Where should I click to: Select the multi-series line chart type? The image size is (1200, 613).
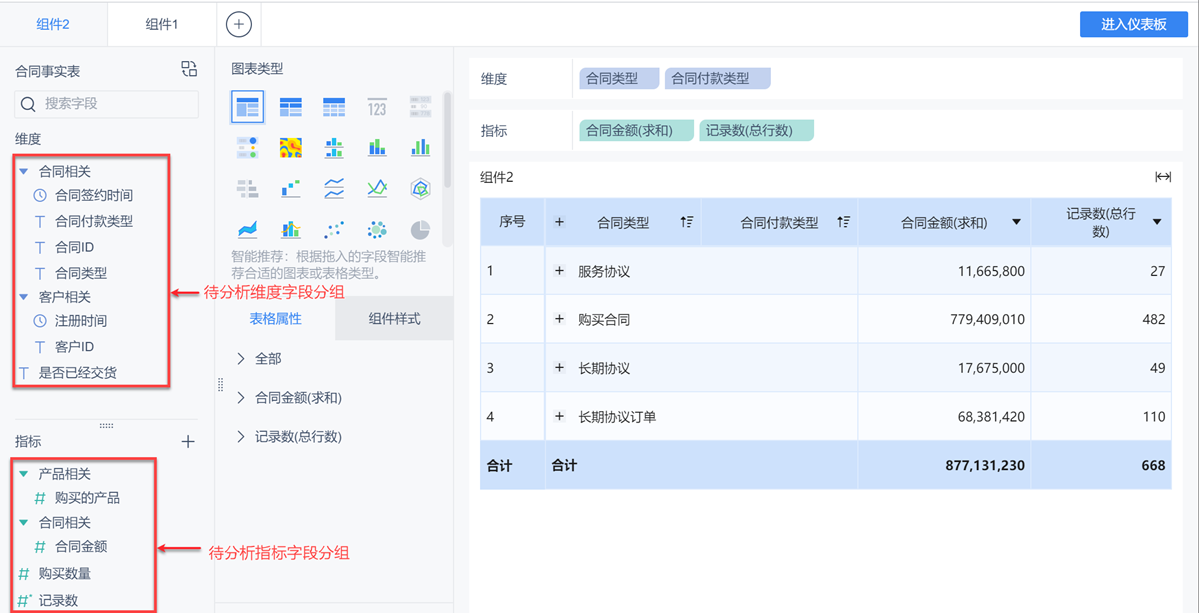(377, 188)
